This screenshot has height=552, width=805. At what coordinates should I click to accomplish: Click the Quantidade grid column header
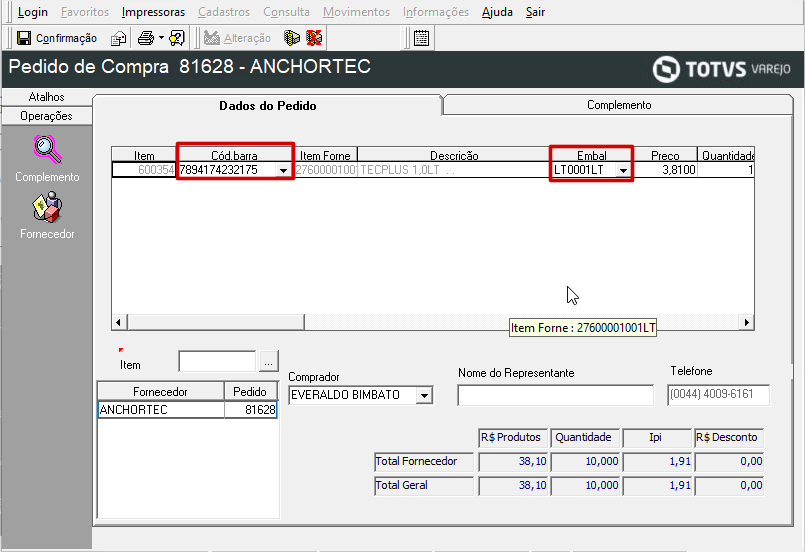[726, 155]
